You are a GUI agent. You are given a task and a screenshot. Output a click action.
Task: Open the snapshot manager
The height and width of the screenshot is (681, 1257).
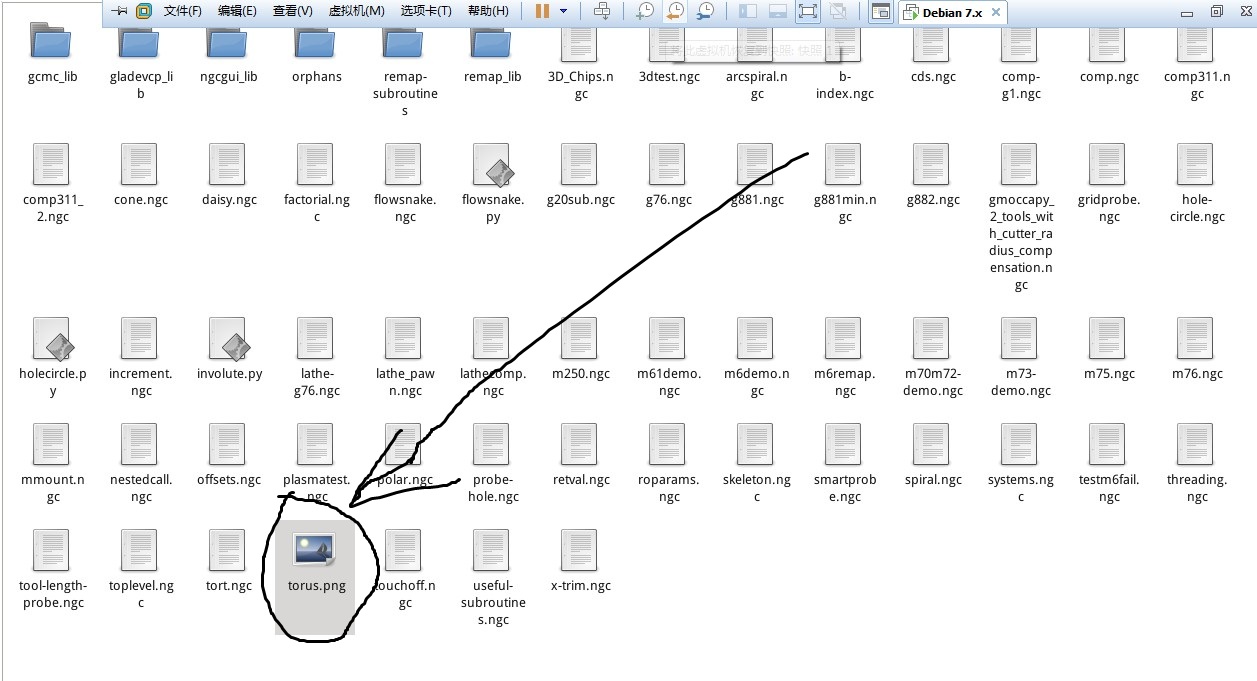pos(704,11)
